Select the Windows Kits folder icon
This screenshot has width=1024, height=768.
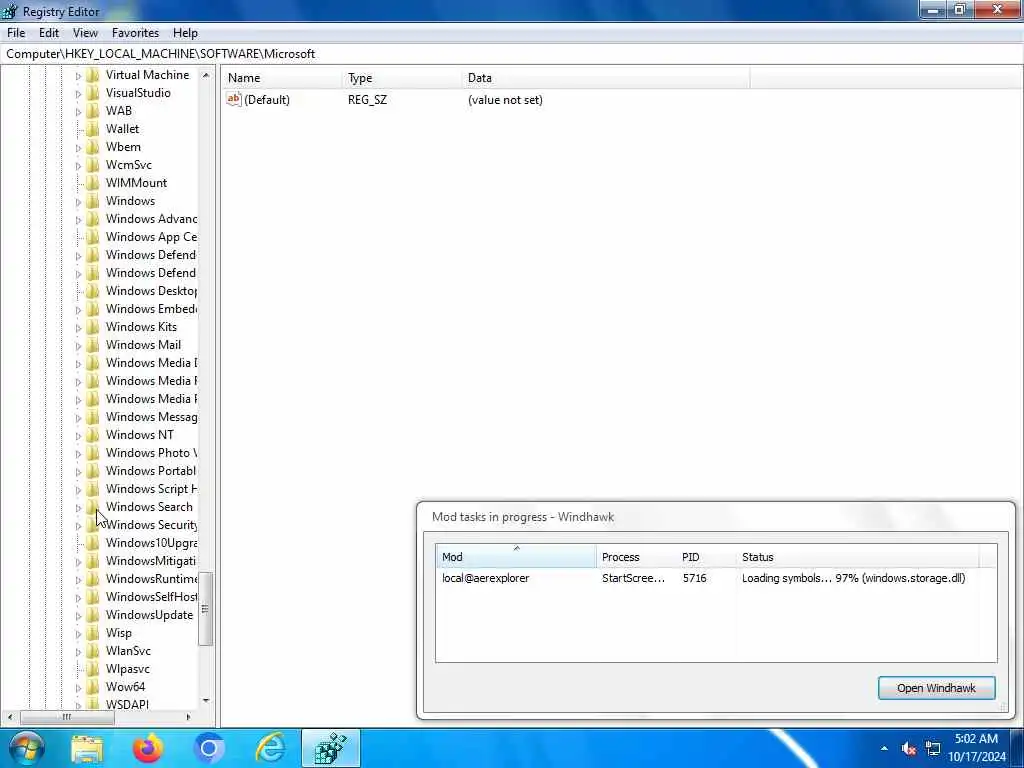point(93,327)
